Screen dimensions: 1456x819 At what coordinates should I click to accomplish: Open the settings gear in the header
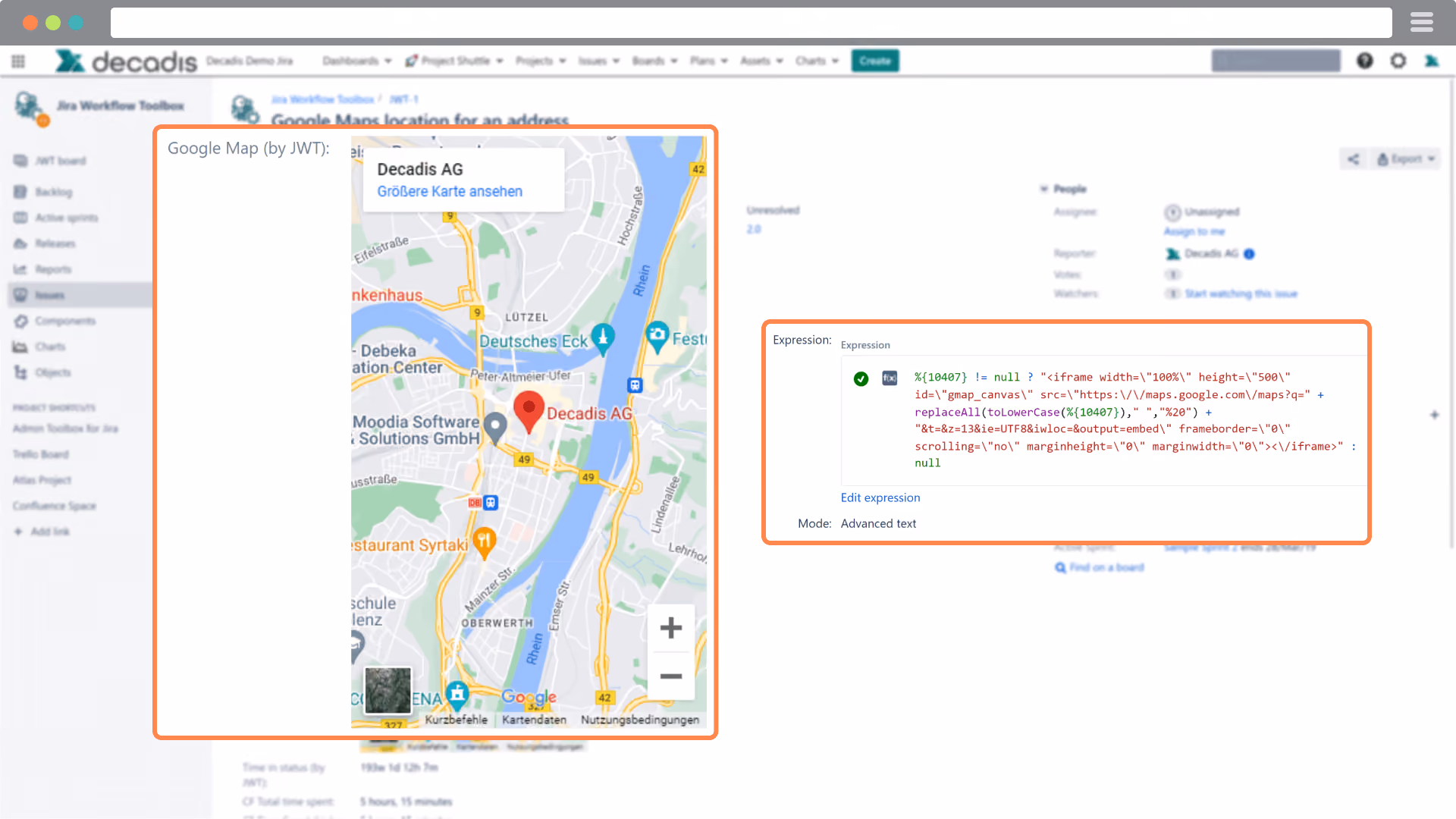[x=1398, y=61]
